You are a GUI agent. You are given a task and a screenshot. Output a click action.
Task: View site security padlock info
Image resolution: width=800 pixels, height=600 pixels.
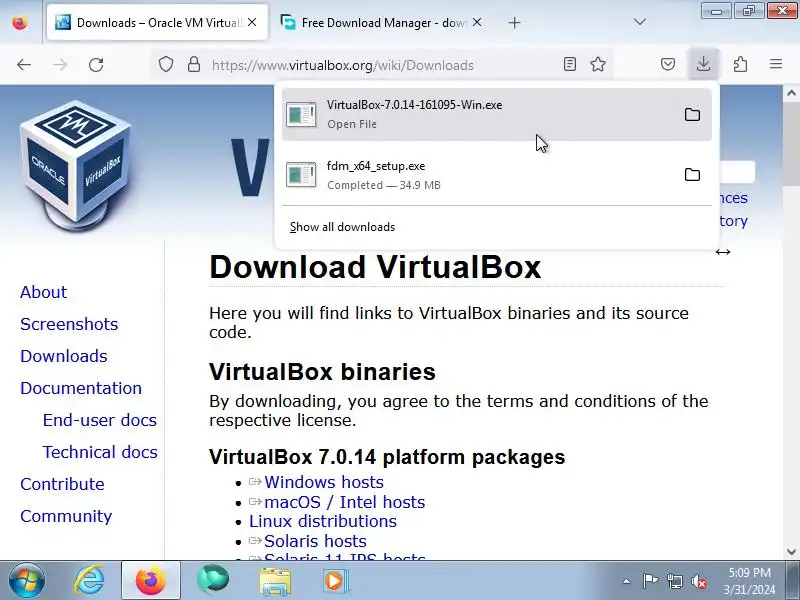click(194, 65)
